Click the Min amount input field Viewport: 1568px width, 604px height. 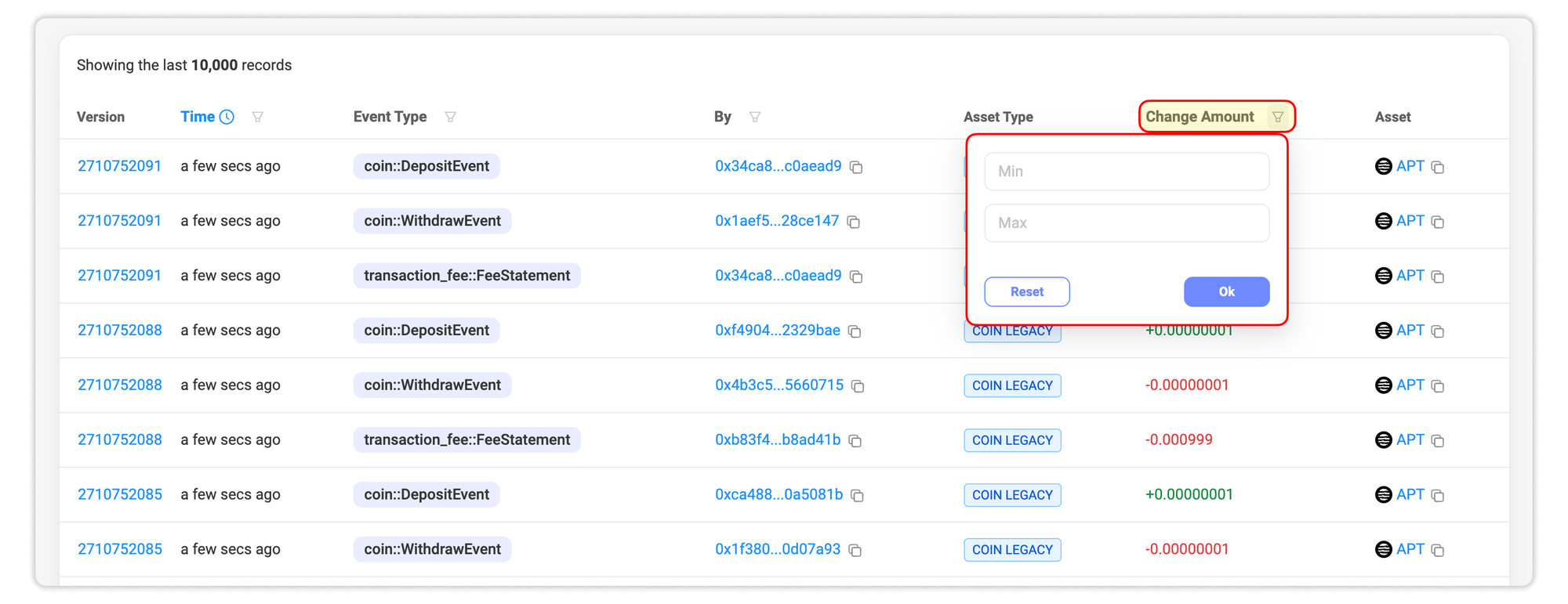(x=1126, y=172)
